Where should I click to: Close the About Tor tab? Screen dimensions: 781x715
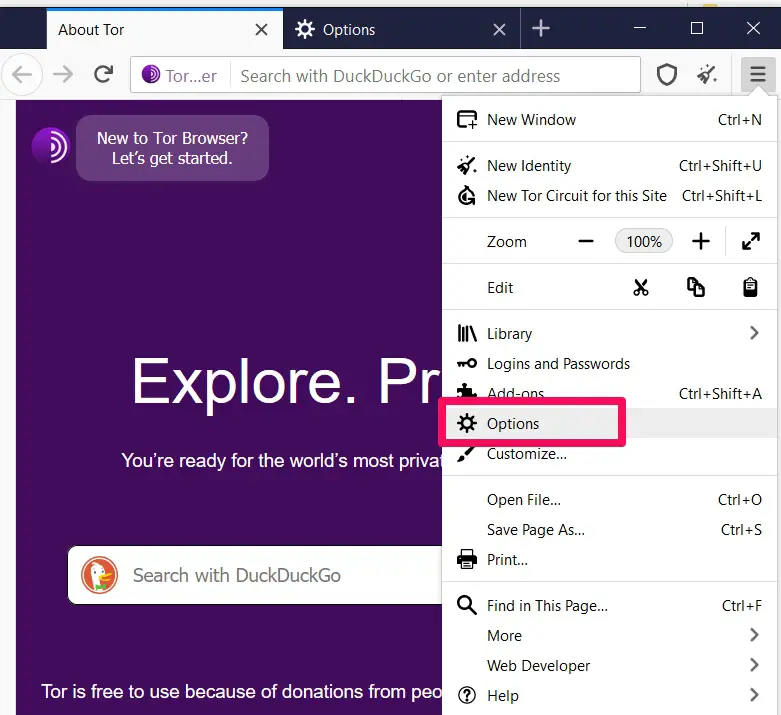pos(261,30)
